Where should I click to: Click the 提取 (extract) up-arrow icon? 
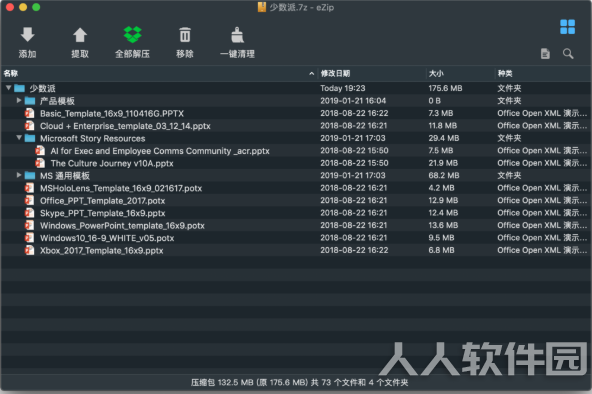click(80, 35)
